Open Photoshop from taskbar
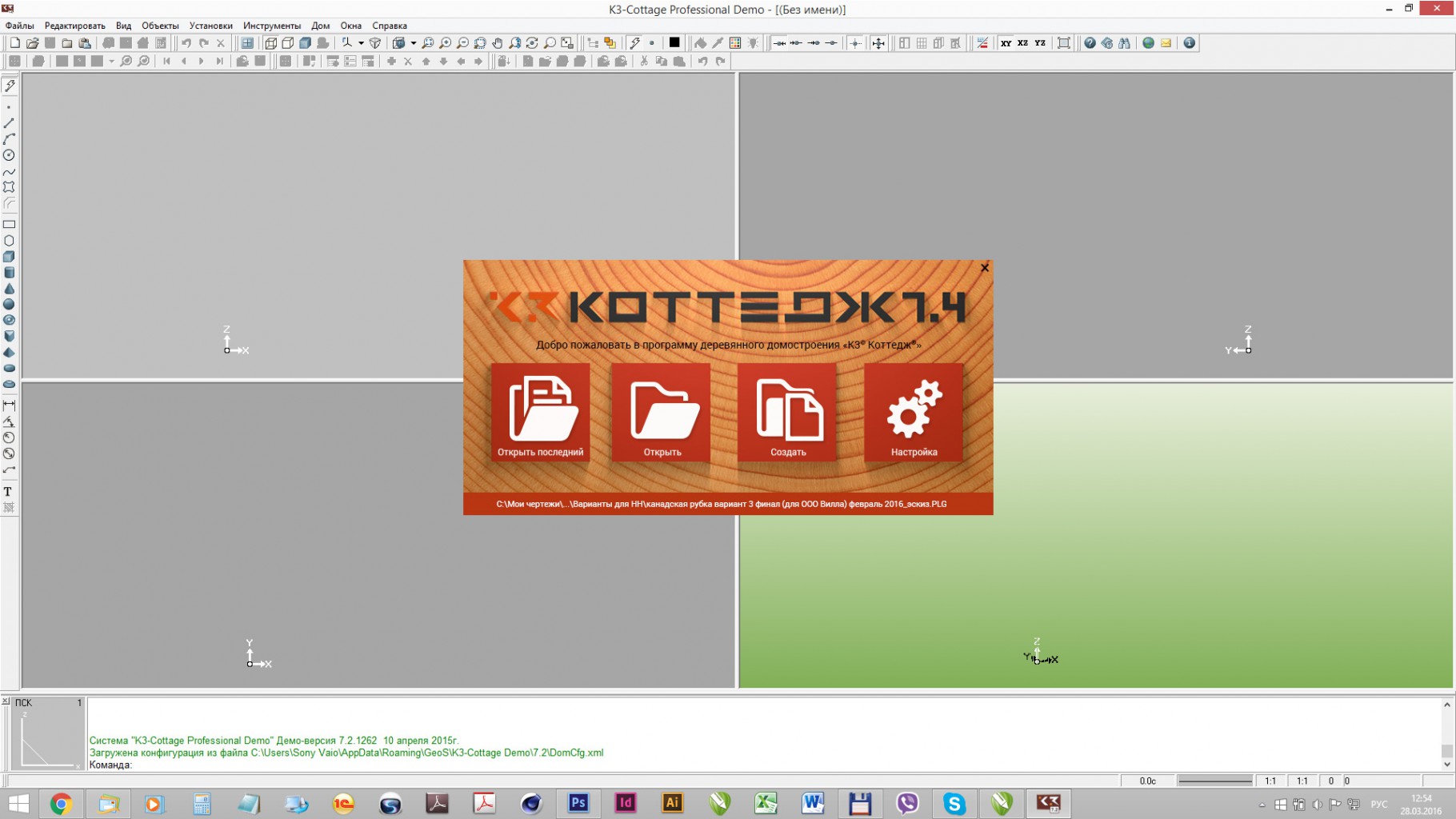 578,803
